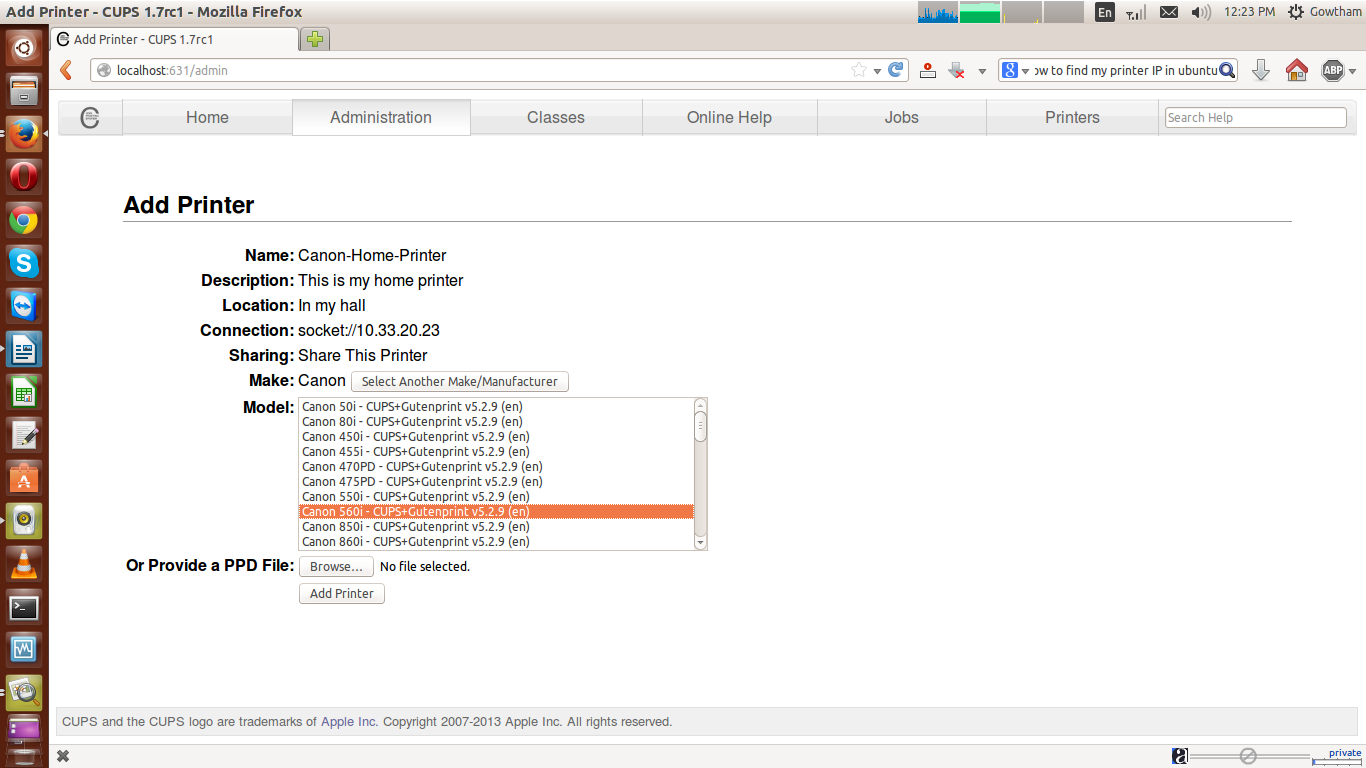Switch to the Home tab
Viewport: 1366px width, 768px height.
tap(207, 117)
